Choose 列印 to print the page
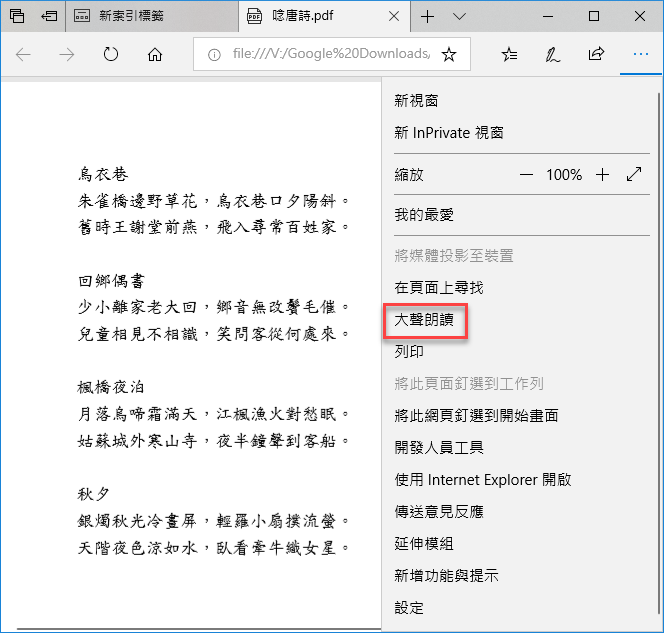Image resolution: width=664 pixels, height=633 pixels. click(409, 351)
